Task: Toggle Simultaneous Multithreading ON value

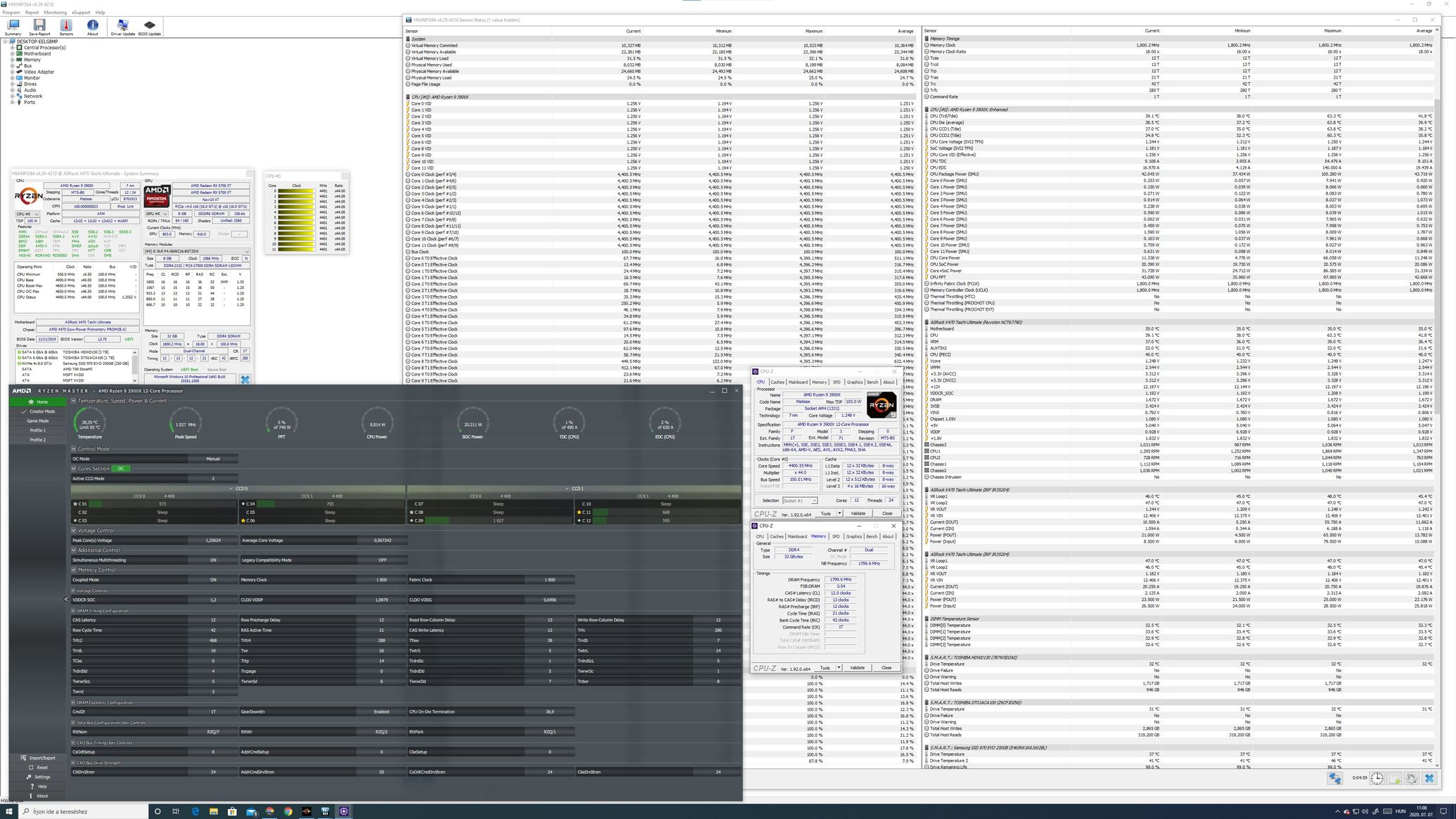Action: click(213, 560)
